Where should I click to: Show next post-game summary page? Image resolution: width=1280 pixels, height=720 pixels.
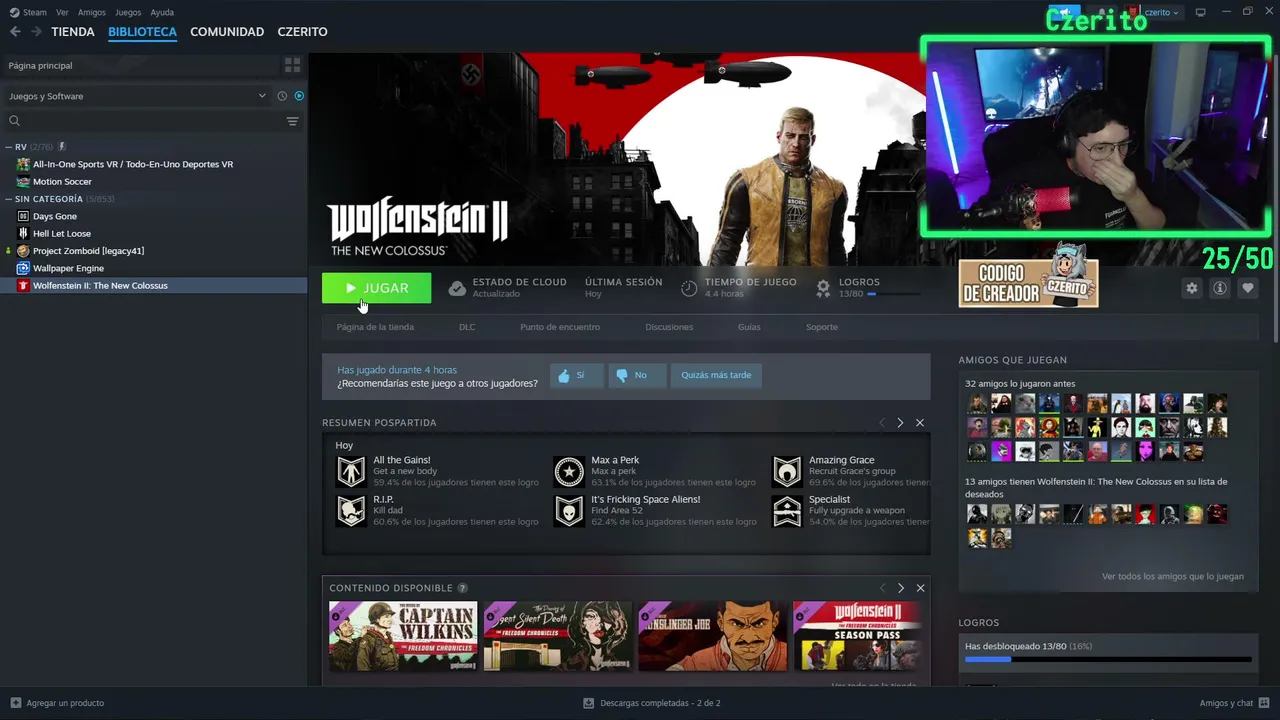coord(900,423)
